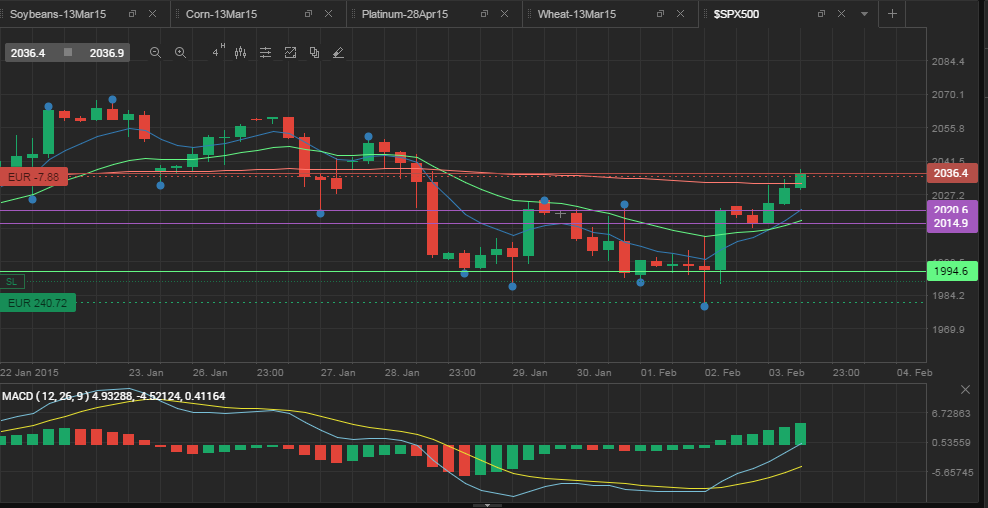Add a new chart tab with plus
The height and width of the screenshot is (508, 988).
pyautogui.click(x=892, y=14)
